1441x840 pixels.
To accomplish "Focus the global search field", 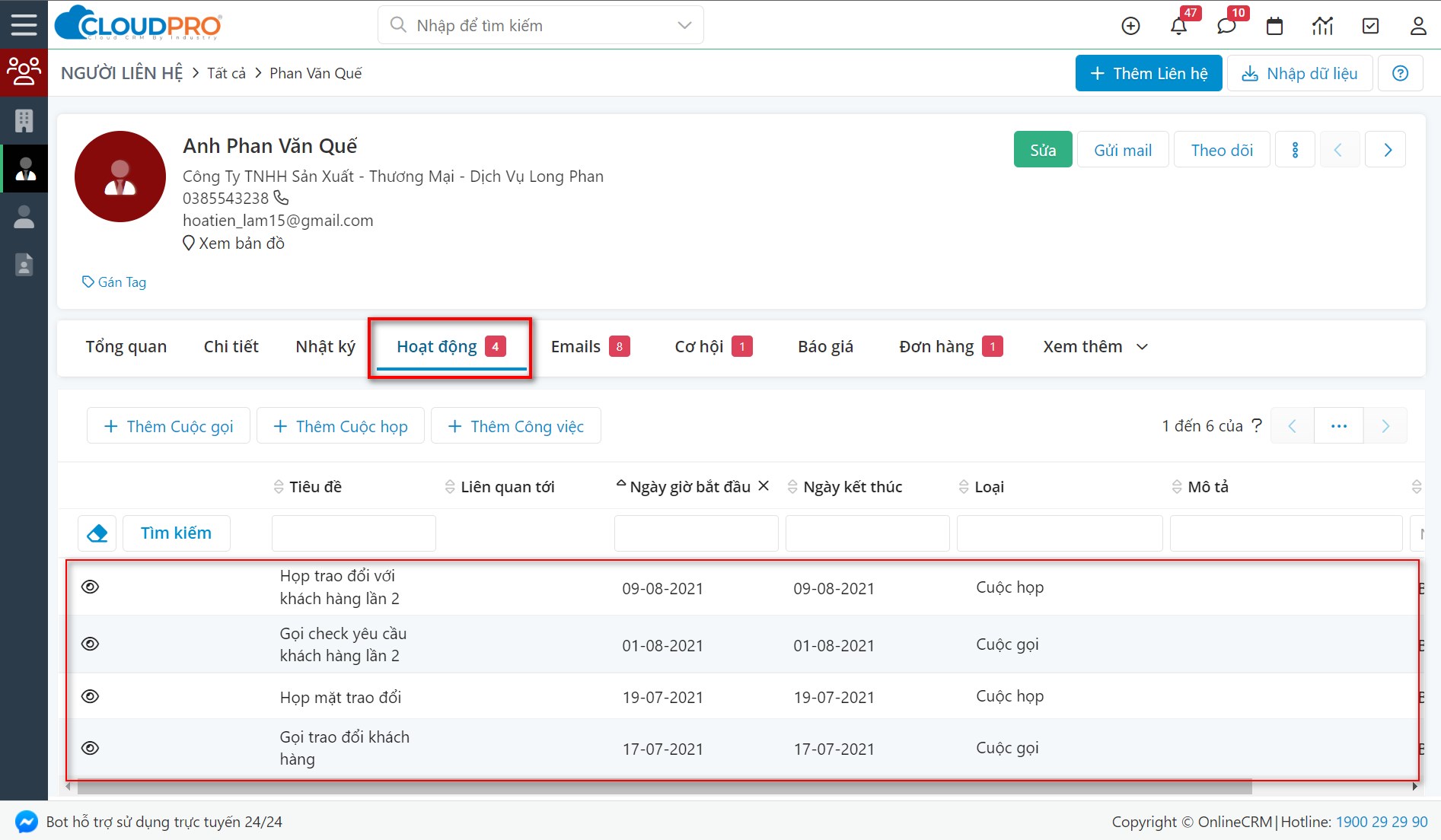I will coord(540,25).
